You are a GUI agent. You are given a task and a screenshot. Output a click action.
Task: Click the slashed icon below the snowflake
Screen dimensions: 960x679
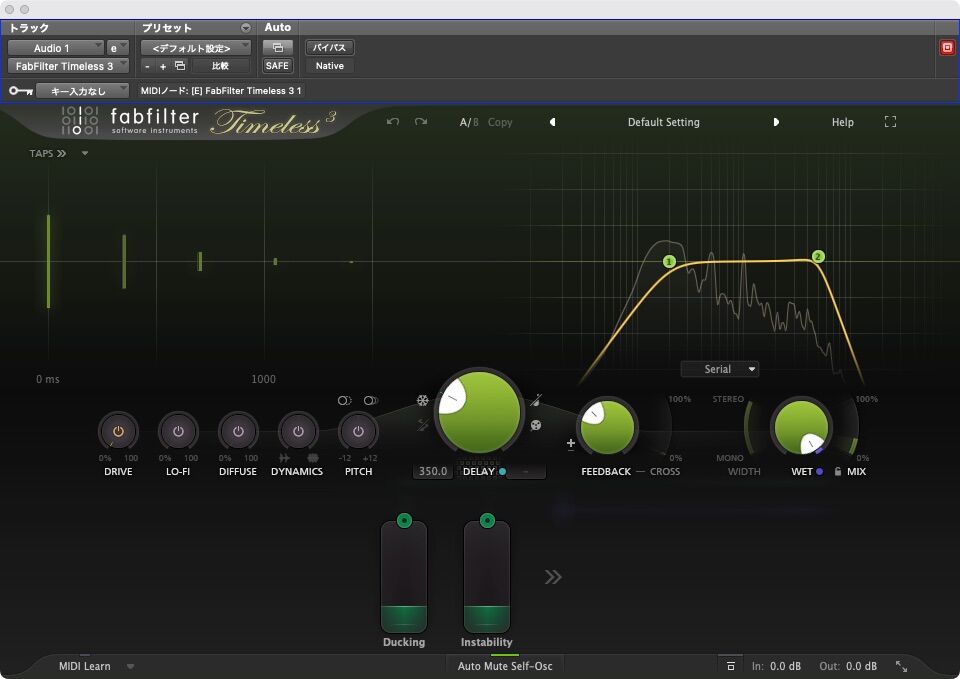pyautogui.click(x=422, y=424)
